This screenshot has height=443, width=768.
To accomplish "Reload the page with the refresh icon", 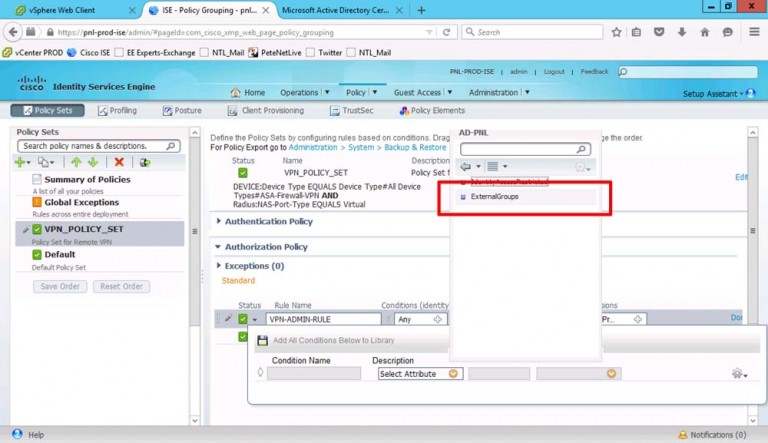I will pos(446,32).
